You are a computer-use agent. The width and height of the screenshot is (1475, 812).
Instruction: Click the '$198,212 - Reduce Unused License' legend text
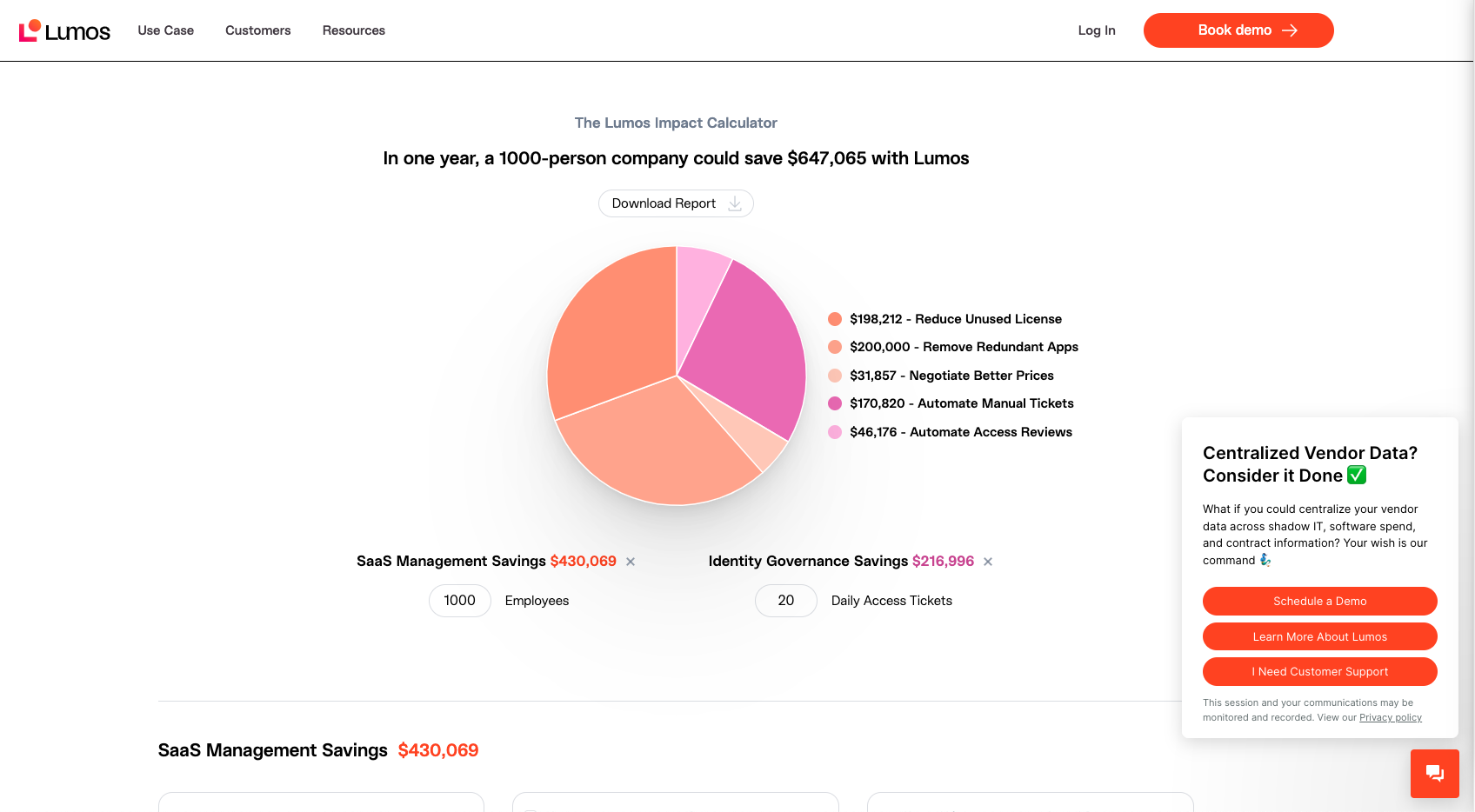[956, 319]
